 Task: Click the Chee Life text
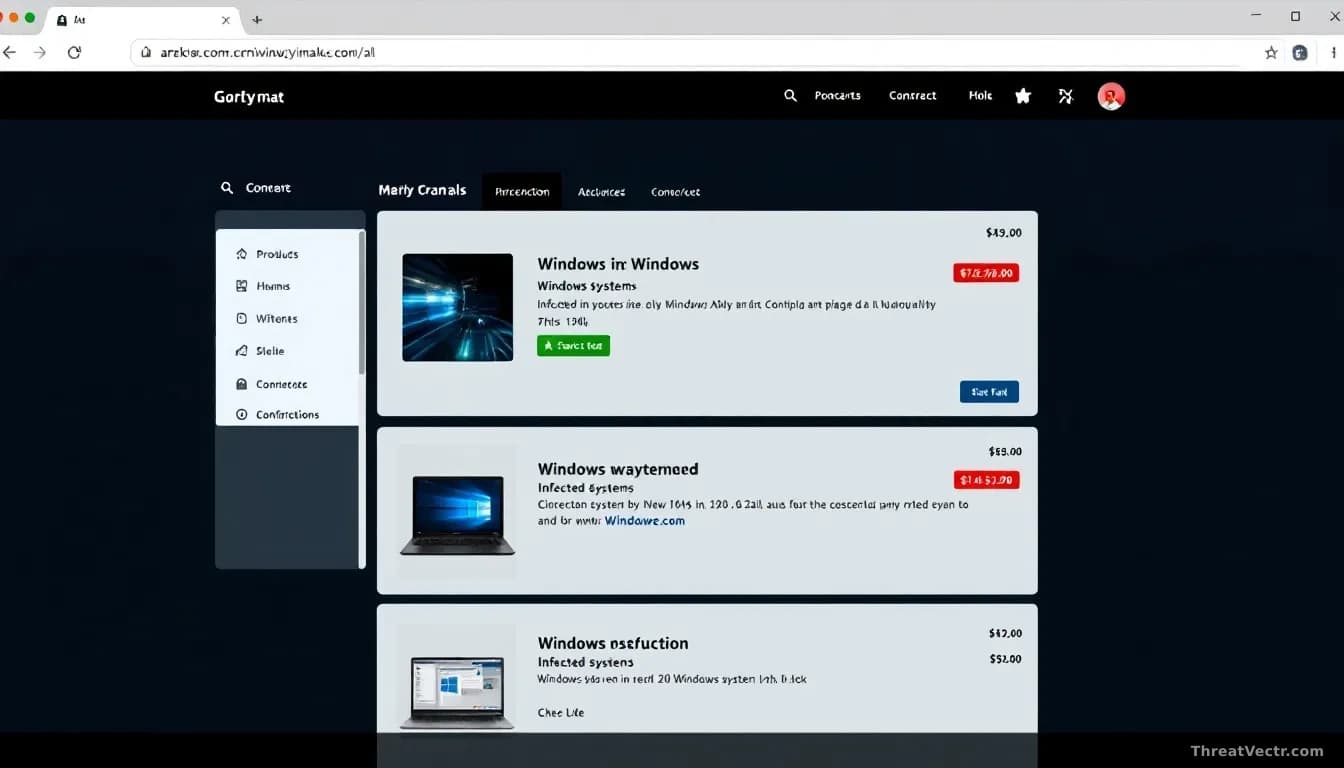point(561,713)
